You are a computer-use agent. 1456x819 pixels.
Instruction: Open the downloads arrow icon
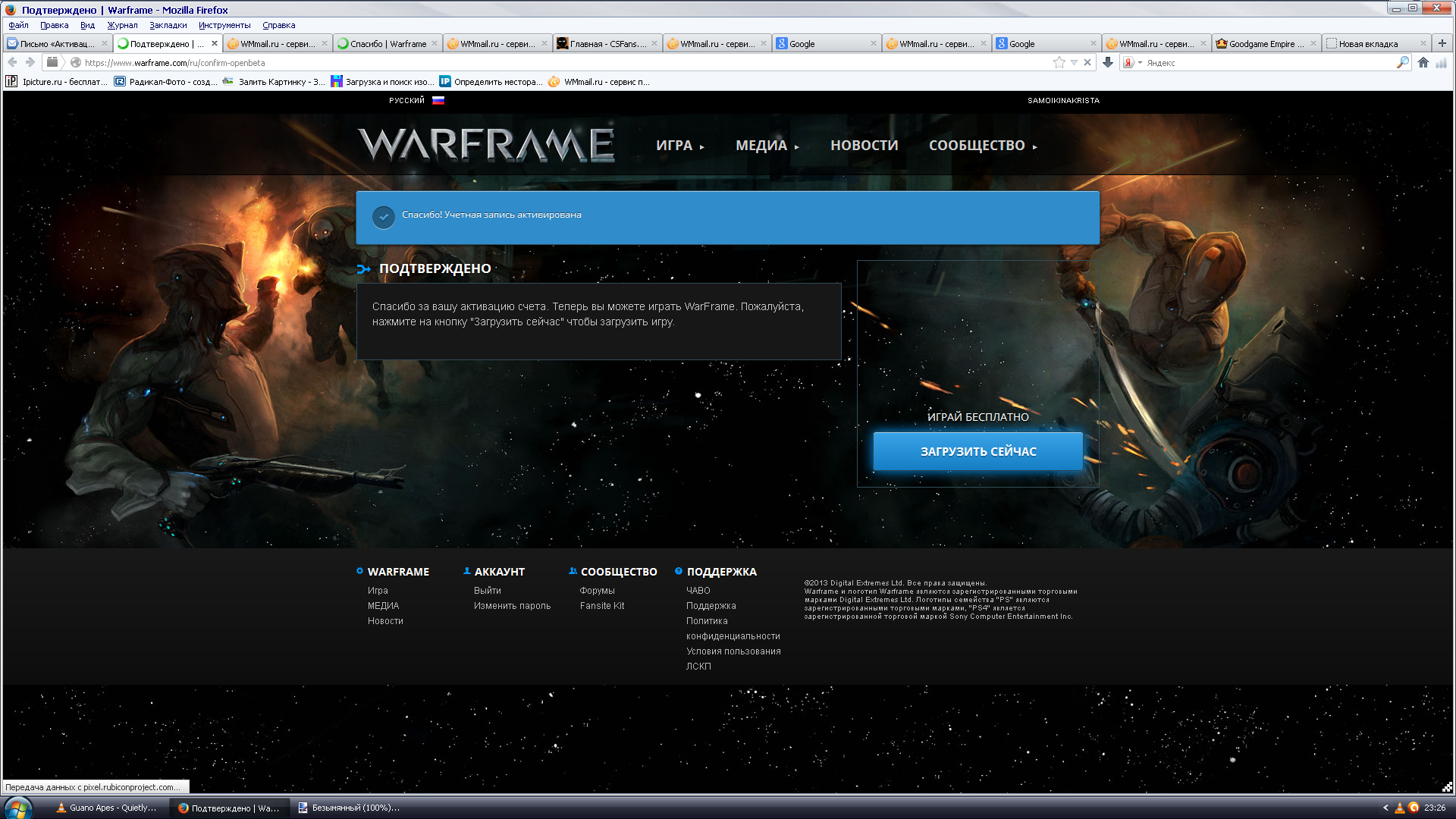pyautogui.click(x=1108, y=63)
